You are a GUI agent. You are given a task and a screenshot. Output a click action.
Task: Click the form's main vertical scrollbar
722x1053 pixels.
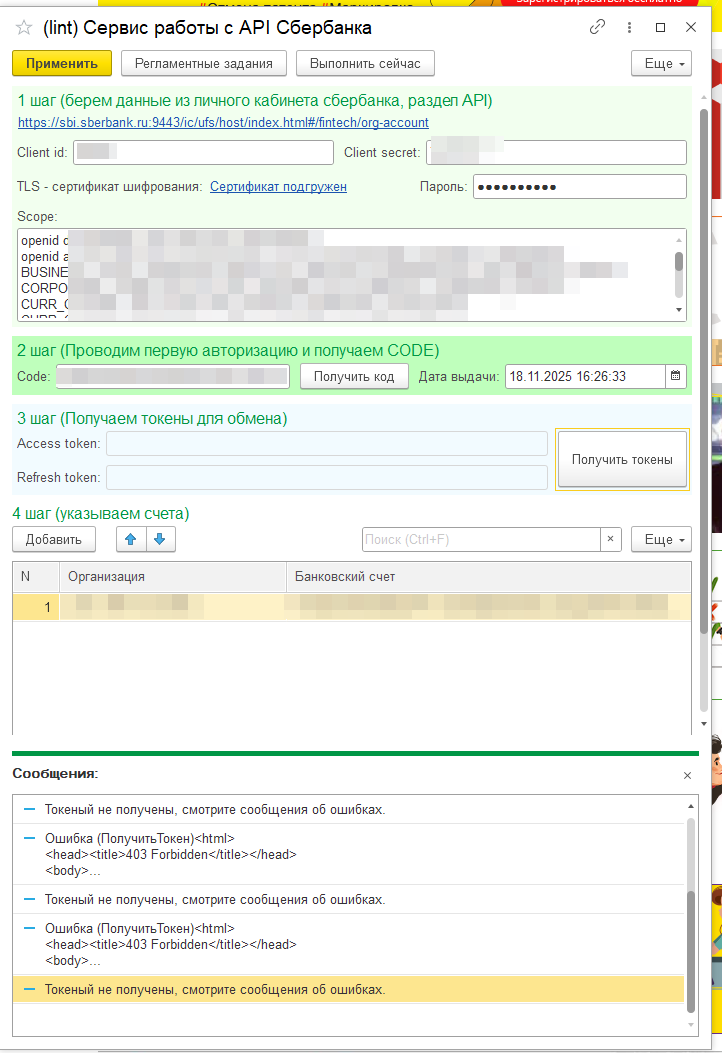tap(704, 369)
